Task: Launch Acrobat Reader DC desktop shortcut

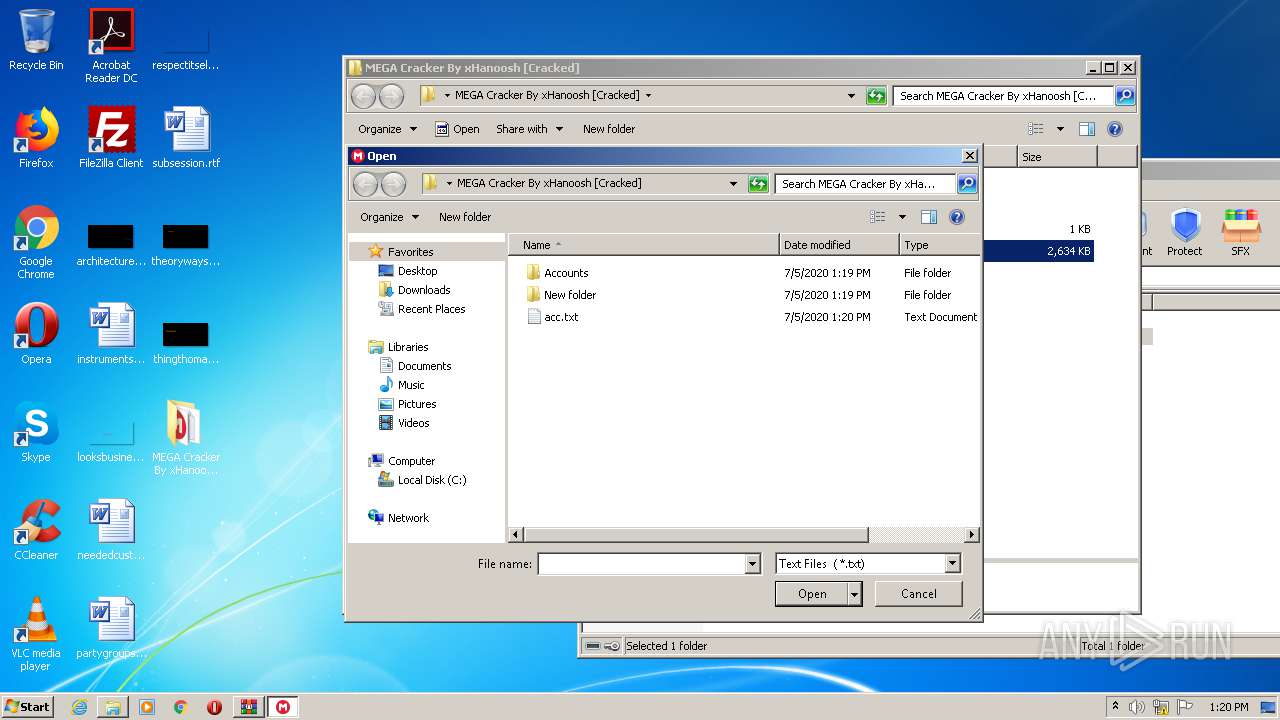Action: pos(111,46)
